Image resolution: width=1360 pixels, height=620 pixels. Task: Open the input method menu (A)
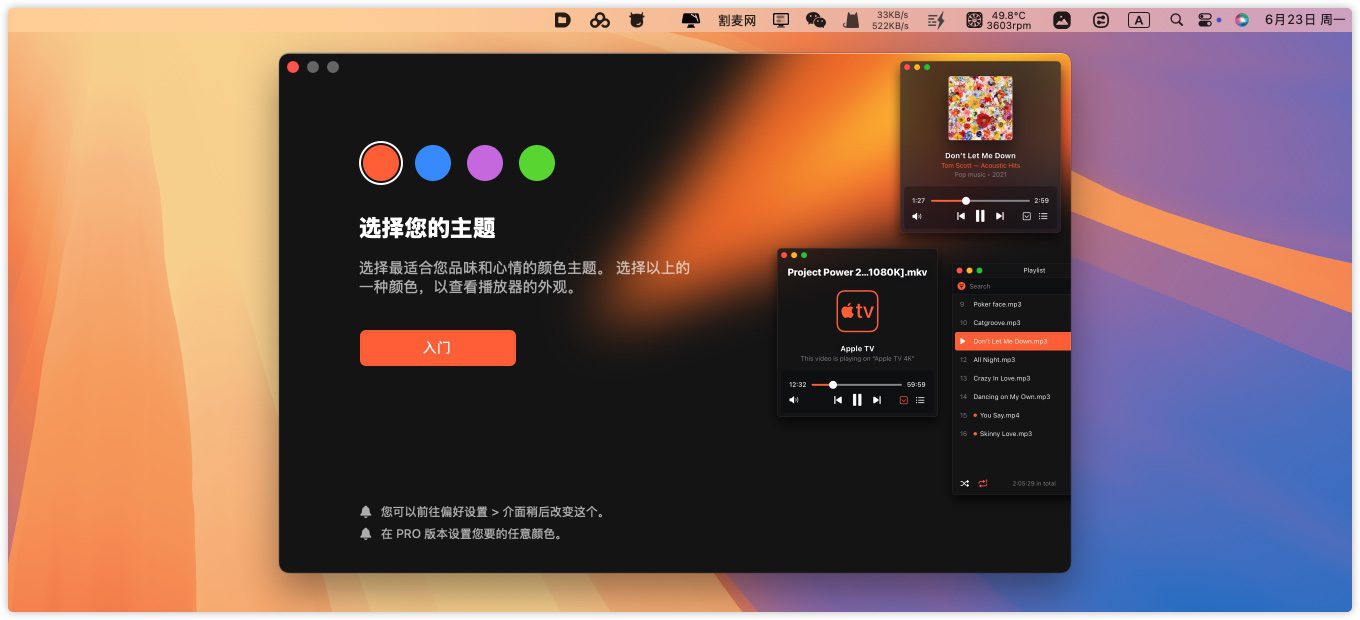tap(1138, 20)
